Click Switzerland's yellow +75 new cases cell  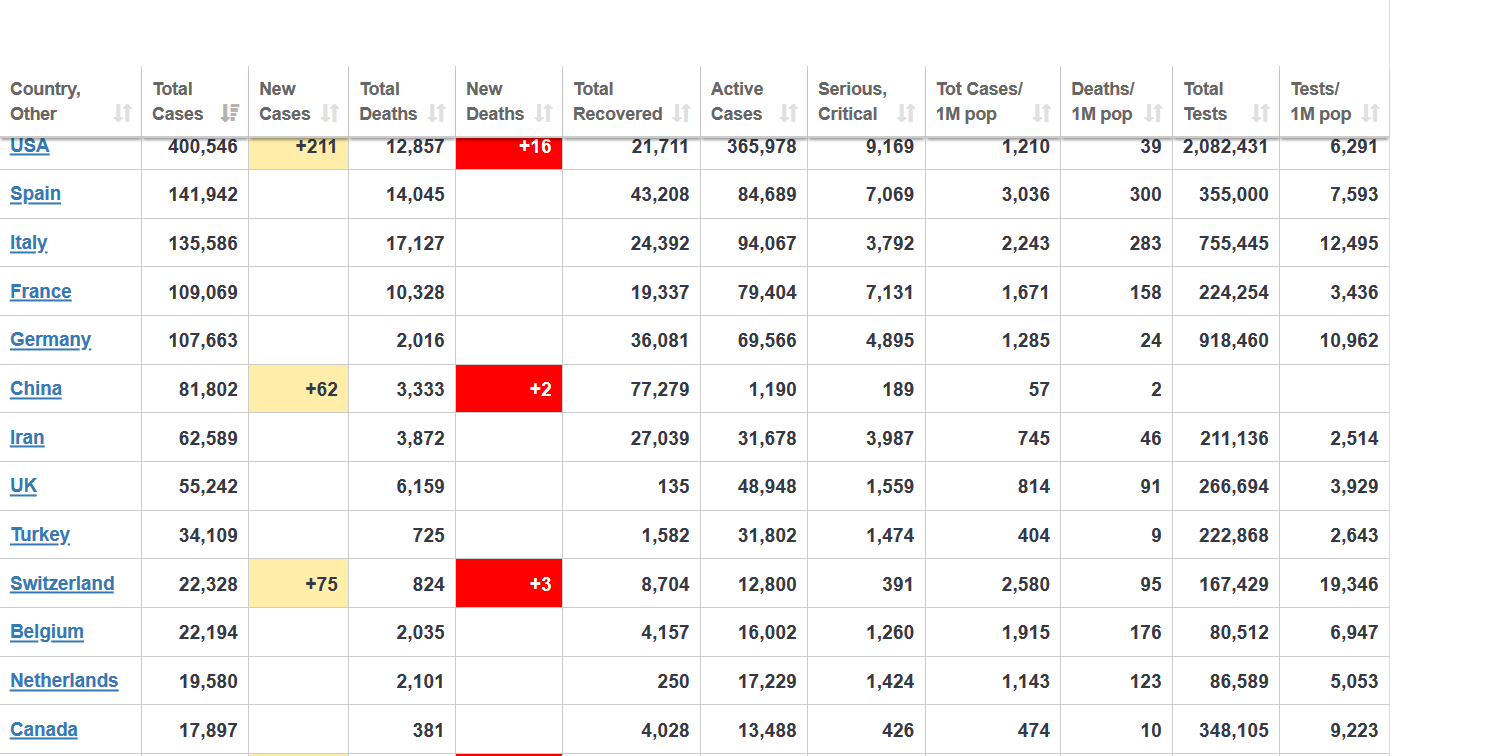[298, 584]
